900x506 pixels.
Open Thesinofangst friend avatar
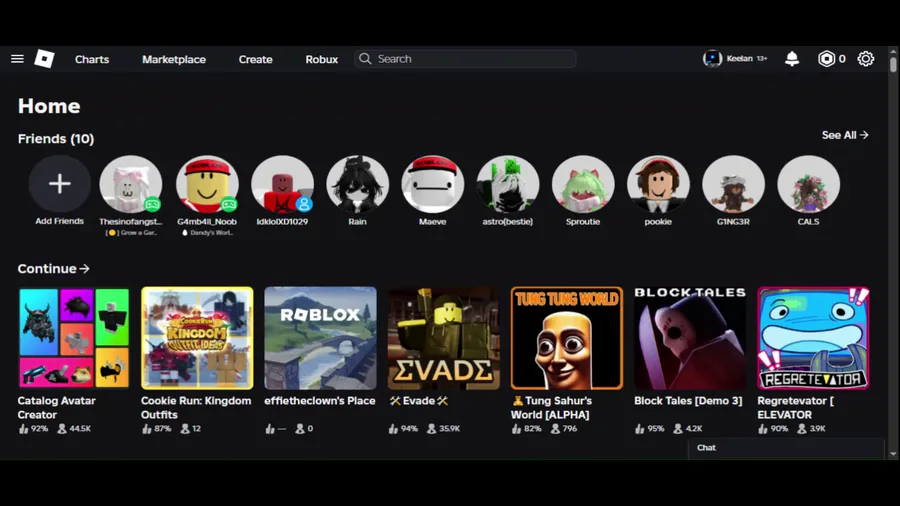[131, 184]
